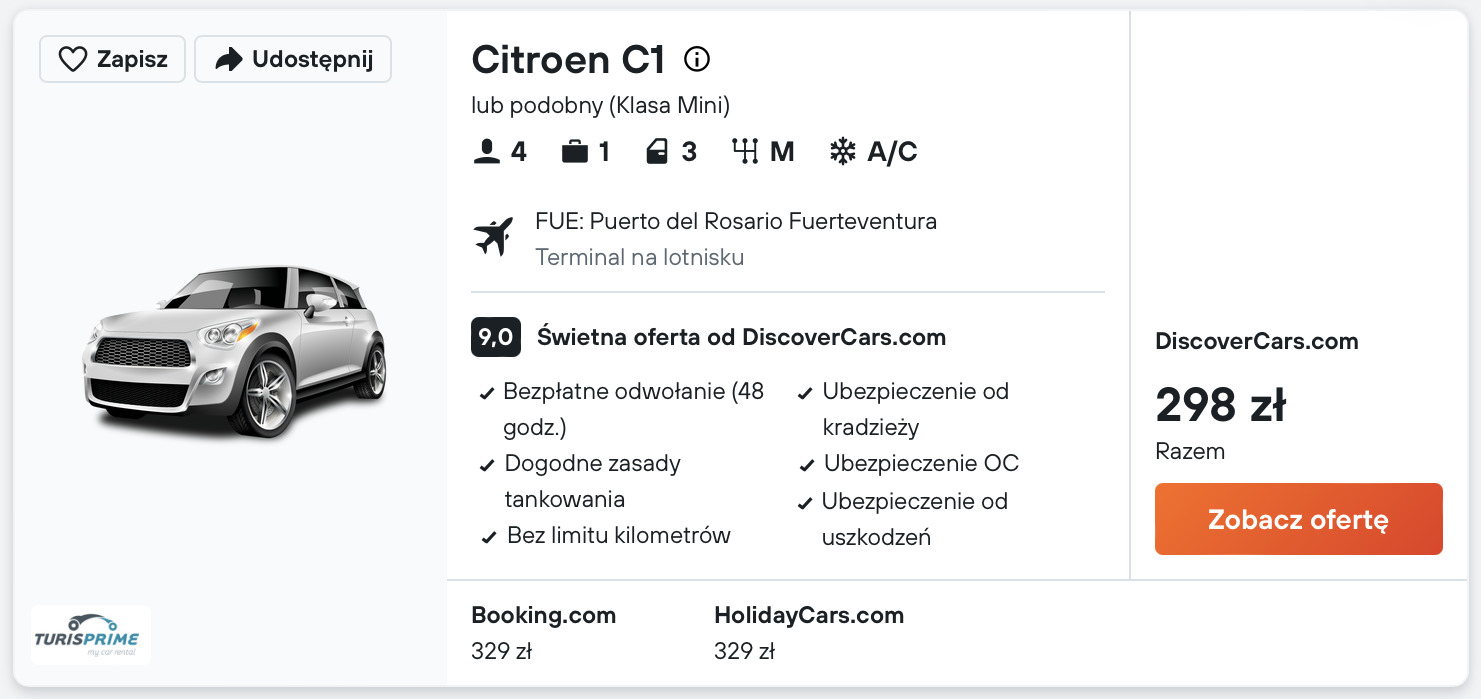The height and width of the screenshot is (699, 1481).
Task: Click the passenger seats icon
Action: 486,152
